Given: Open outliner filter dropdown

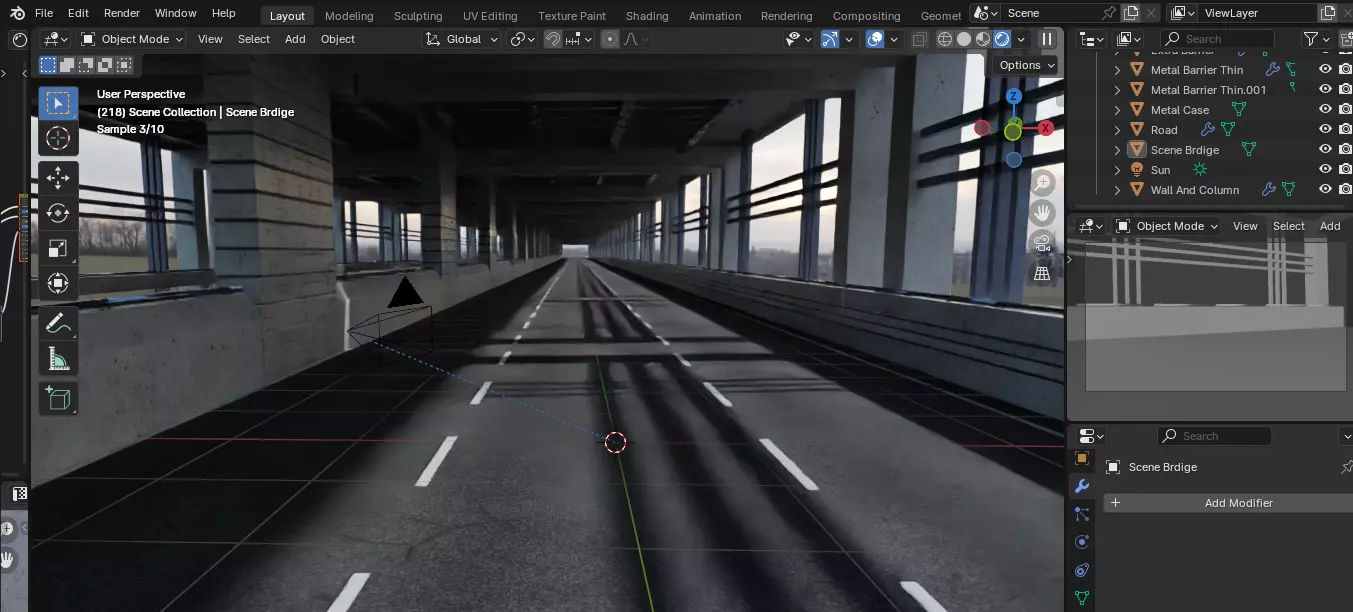Looking at the screenshot, I should coord(1317,39).
